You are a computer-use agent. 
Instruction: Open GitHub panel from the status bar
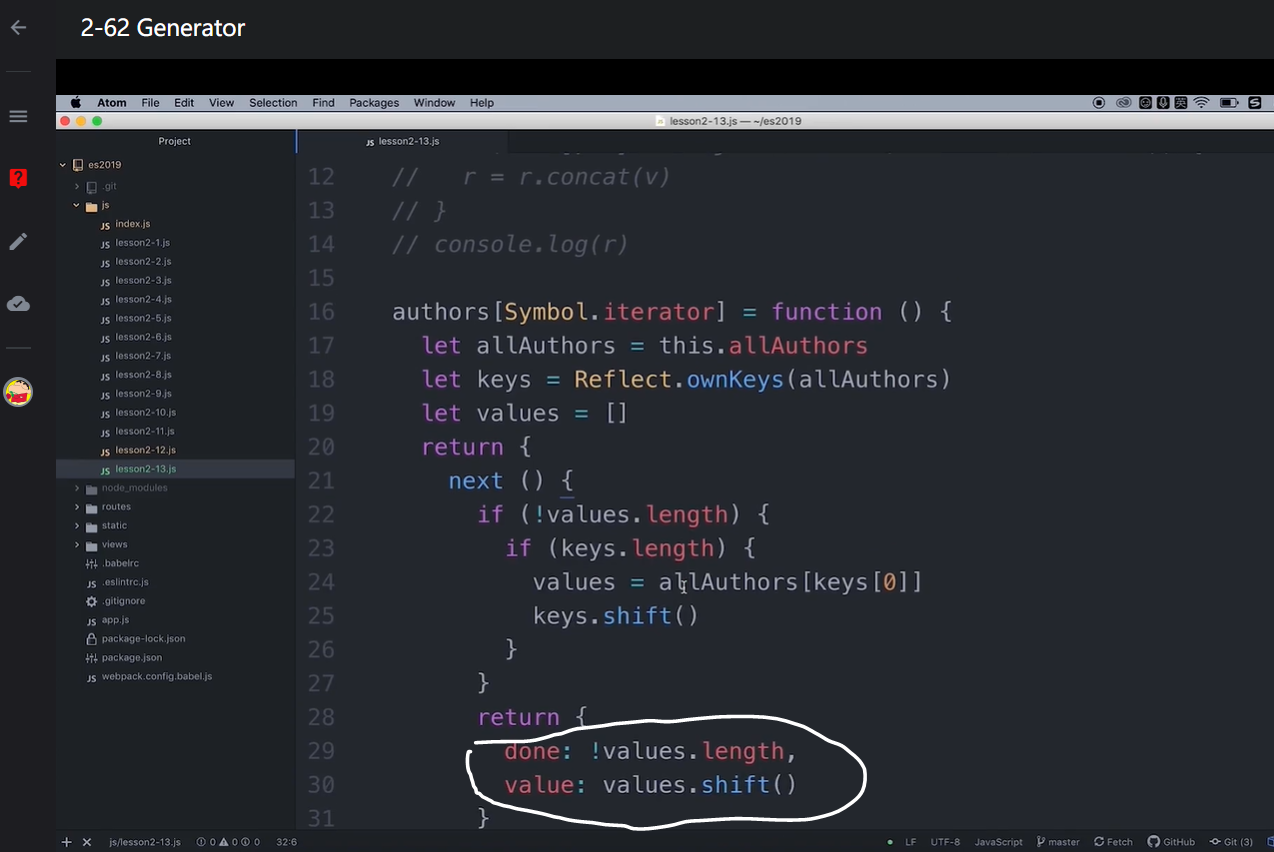(x=1171, y=842)
